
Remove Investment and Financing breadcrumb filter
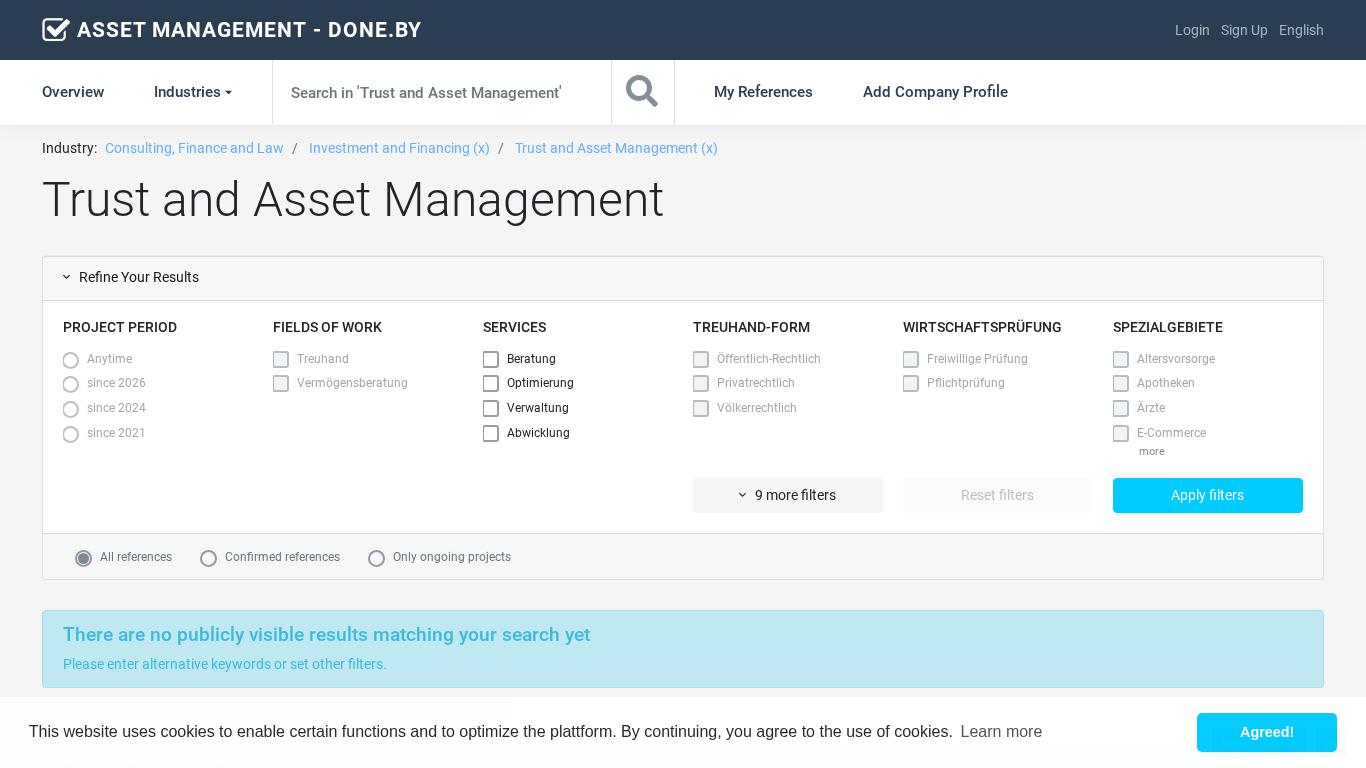[399, 148]
